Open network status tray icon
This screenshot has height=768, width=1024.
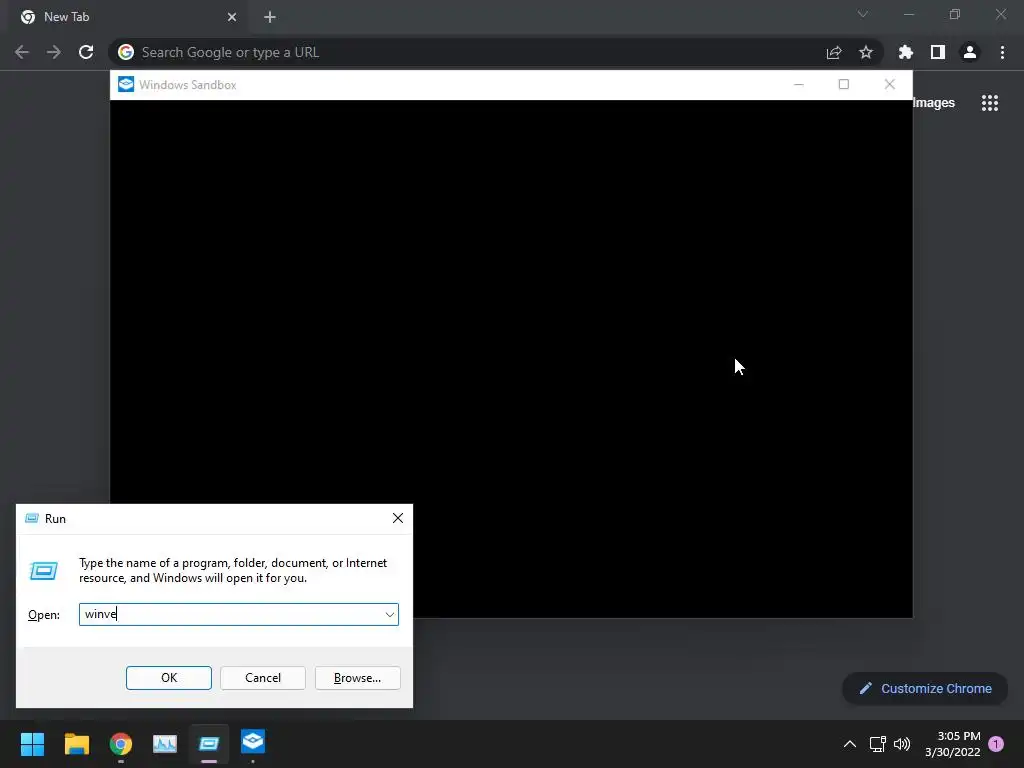[x=877, y=744]
